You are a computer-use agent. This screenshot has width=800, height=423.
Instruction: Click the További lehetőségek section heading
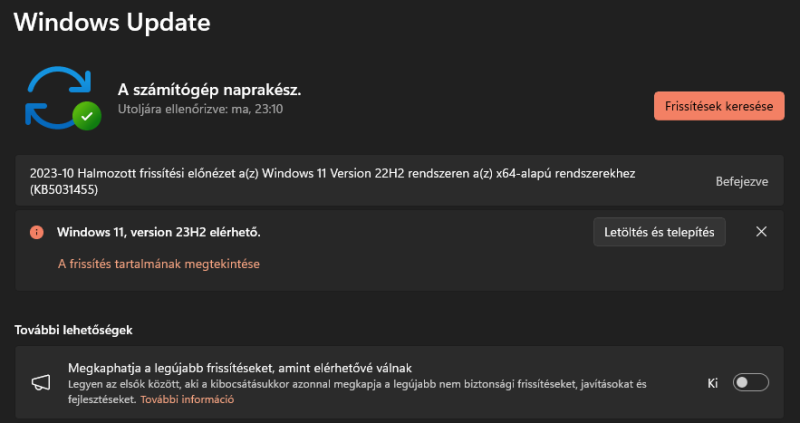click(73, 330)
